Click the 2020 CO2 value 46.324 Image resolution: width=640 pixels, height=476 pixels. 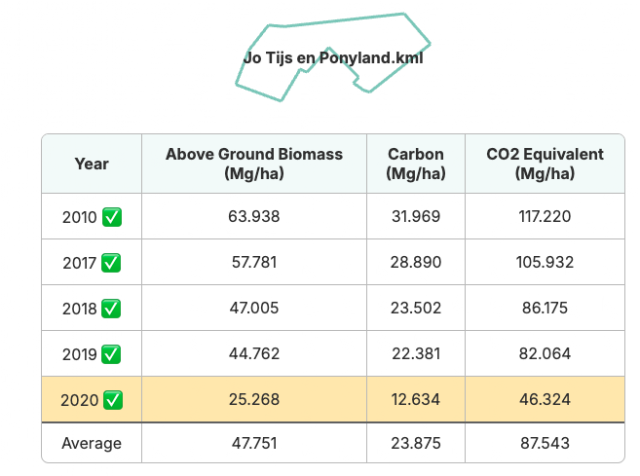point(544,399)
